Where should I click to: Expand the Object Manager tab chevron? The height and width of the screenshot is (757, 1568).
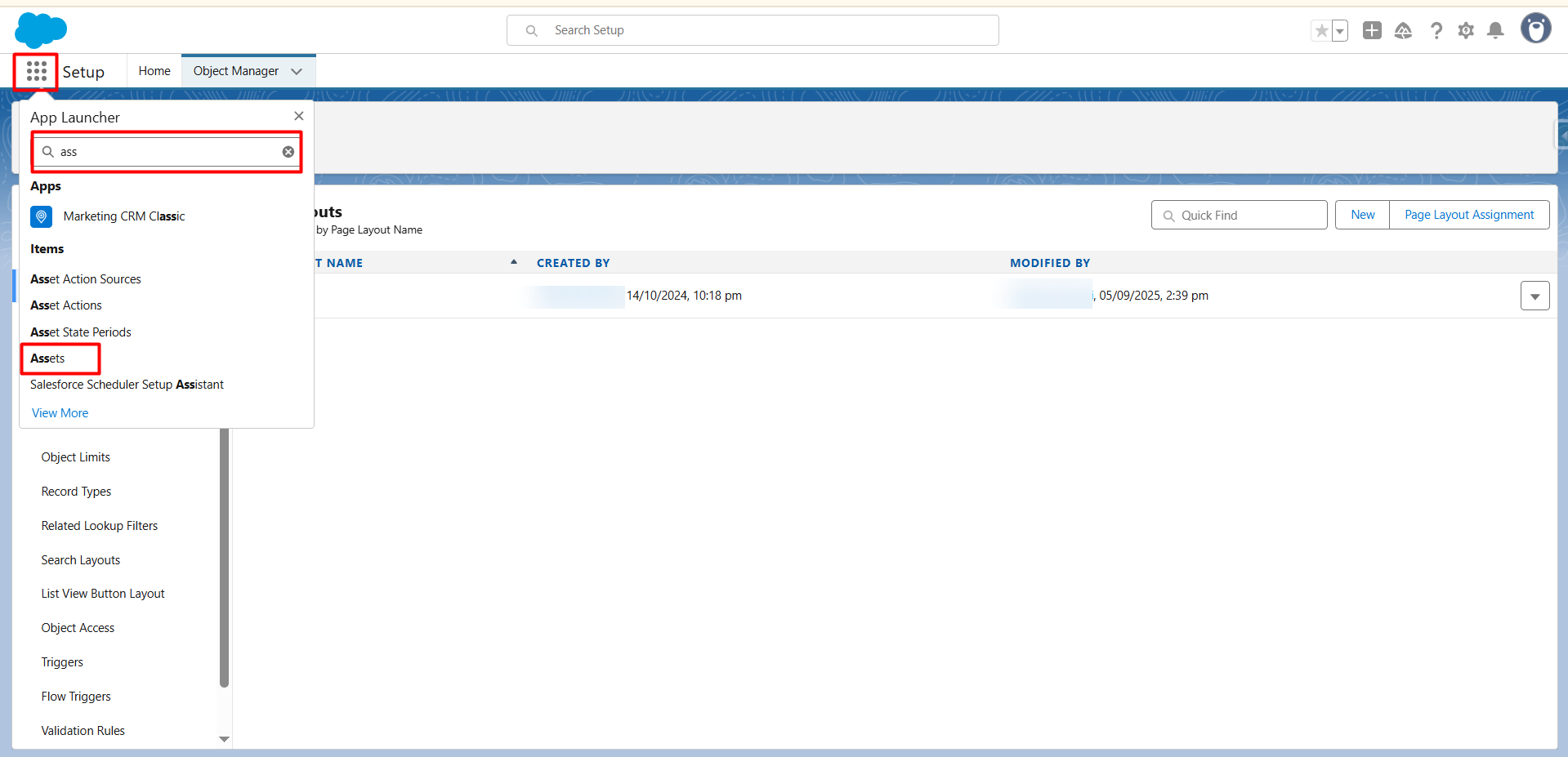297,72
